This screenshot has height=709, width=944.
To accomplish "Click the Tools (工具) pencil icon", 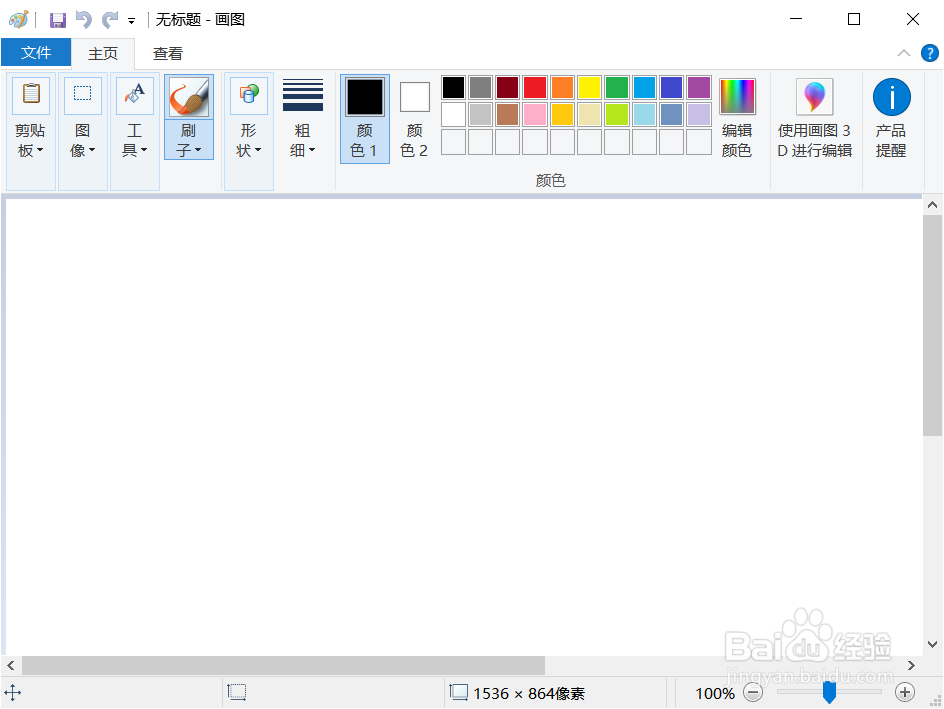I will pyautogui.click(x=134, y=96).
